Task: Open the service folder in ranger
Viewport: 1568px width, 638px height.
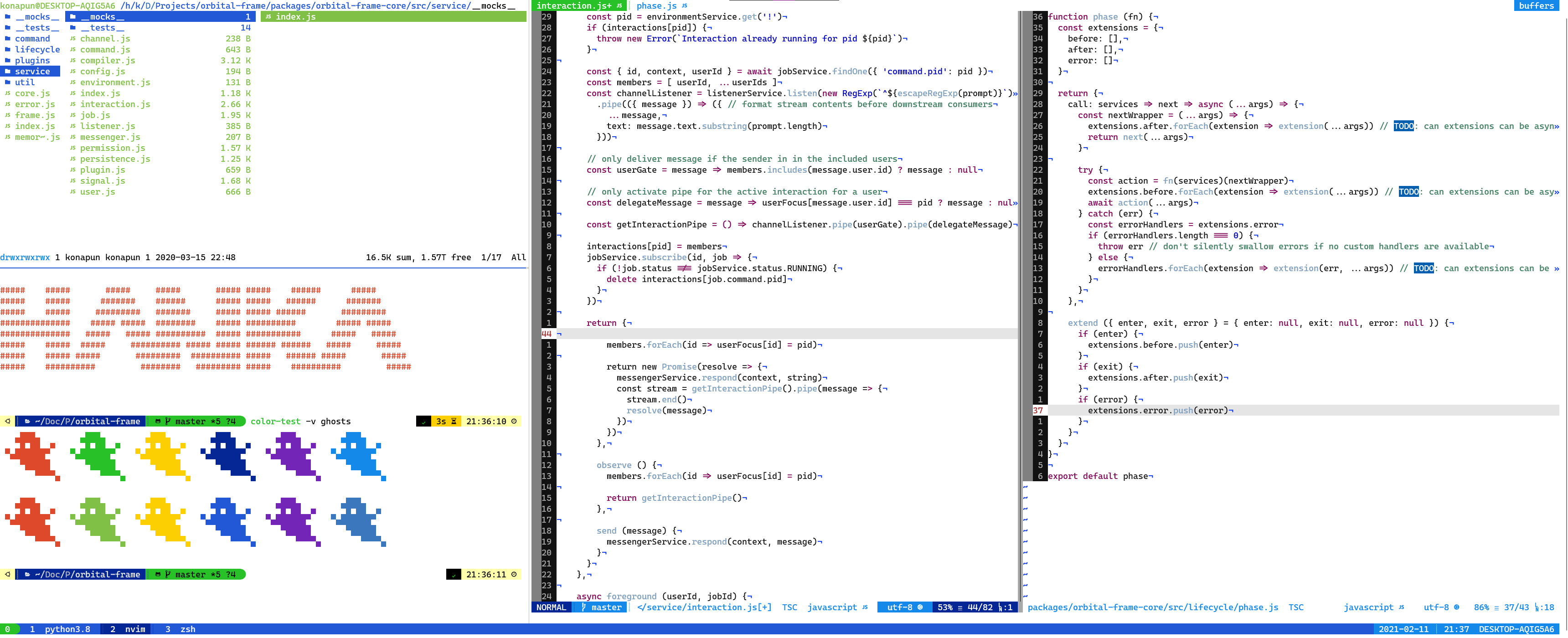Action: 33,71
